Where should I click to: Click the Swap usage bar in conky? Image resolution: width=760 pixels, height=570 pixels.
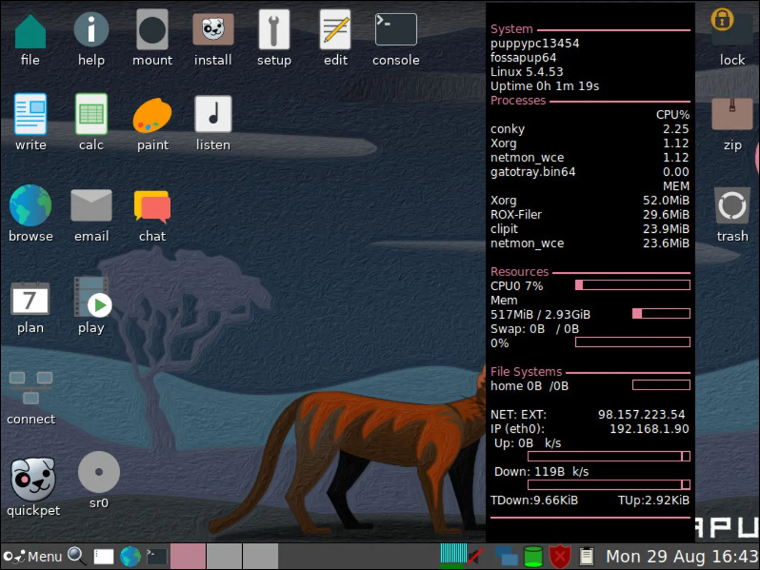(x=633, y=342)
